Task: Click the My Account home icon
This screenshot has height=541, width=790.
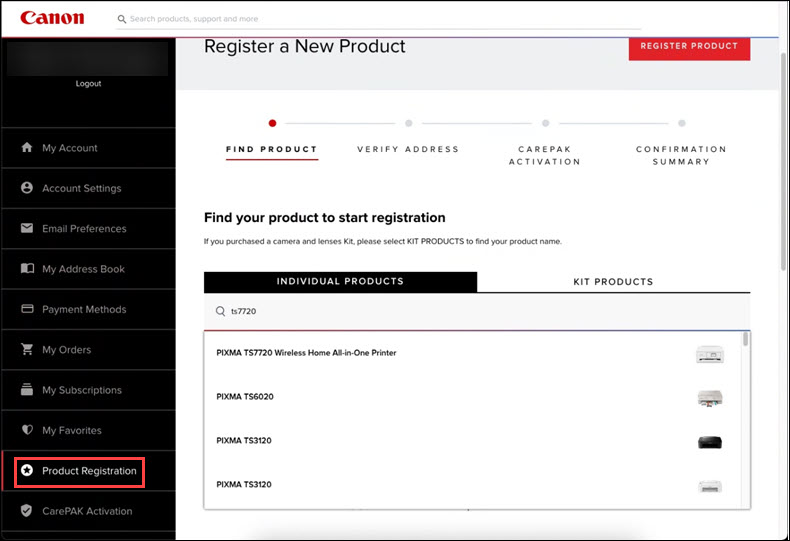Action: (27, 148)
